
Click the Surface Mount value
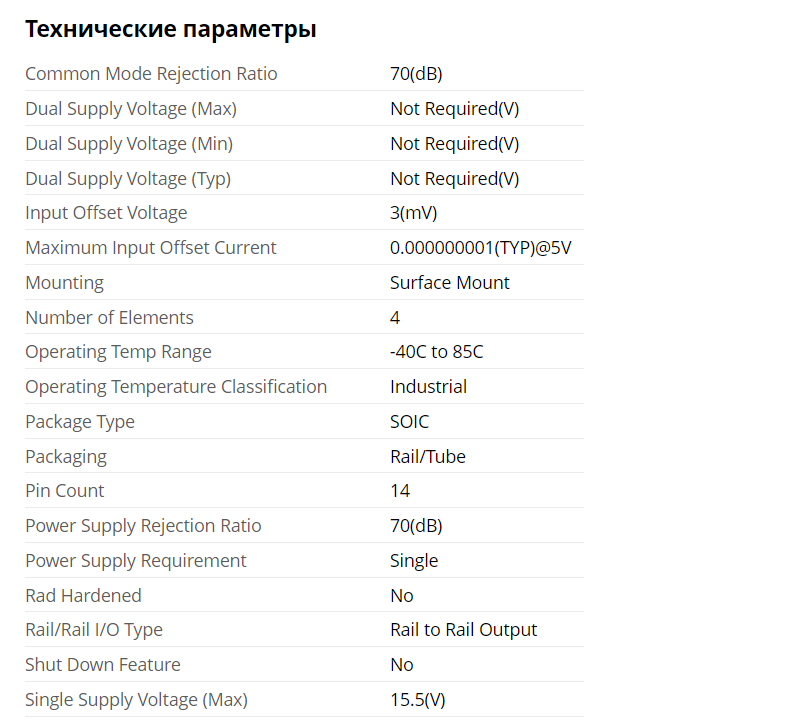tap(449, 283)
